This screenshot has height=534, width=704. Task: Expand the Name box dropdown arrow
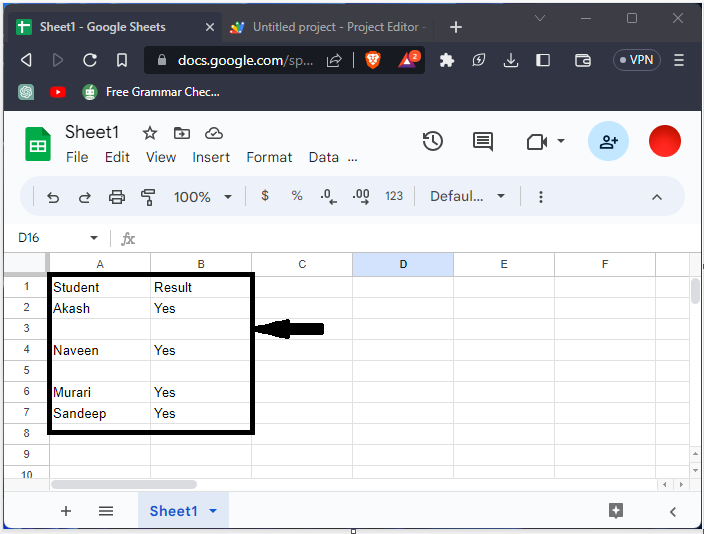tap(94, 238)
